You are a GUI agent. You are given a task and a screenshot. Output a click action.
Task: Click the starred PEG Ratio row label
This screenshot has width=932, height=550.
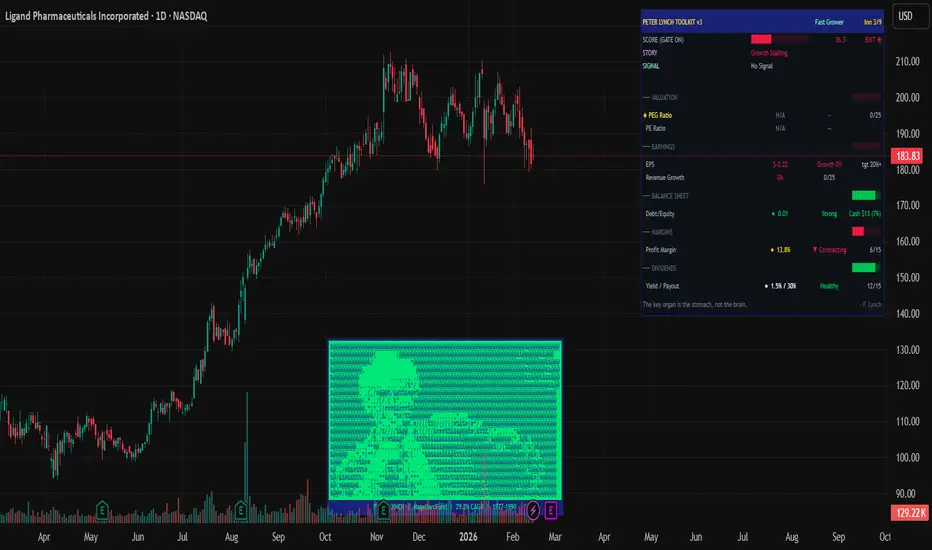pos(657,115)
